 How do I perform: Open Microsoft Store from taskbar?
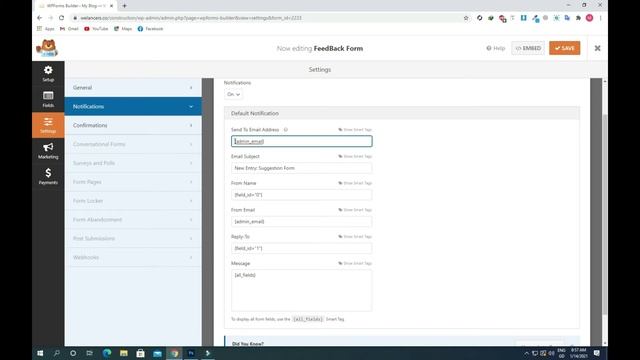click(x=140, y=353)
